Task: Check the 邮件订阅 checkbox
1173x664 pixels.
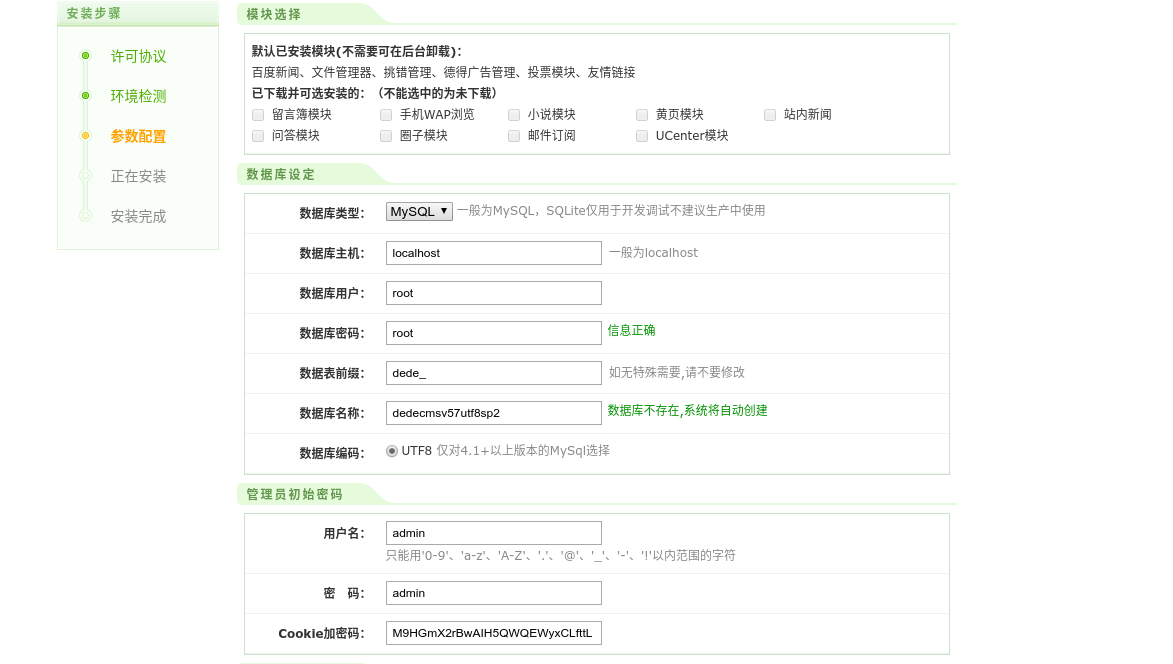Action: pyautogui.click(x=514, y=136)
